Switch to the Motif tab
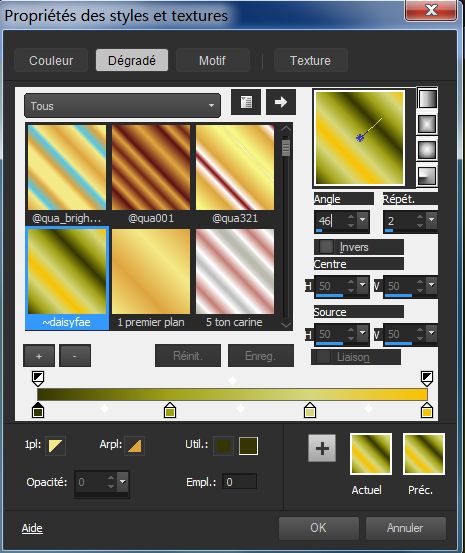 (212, 60)
